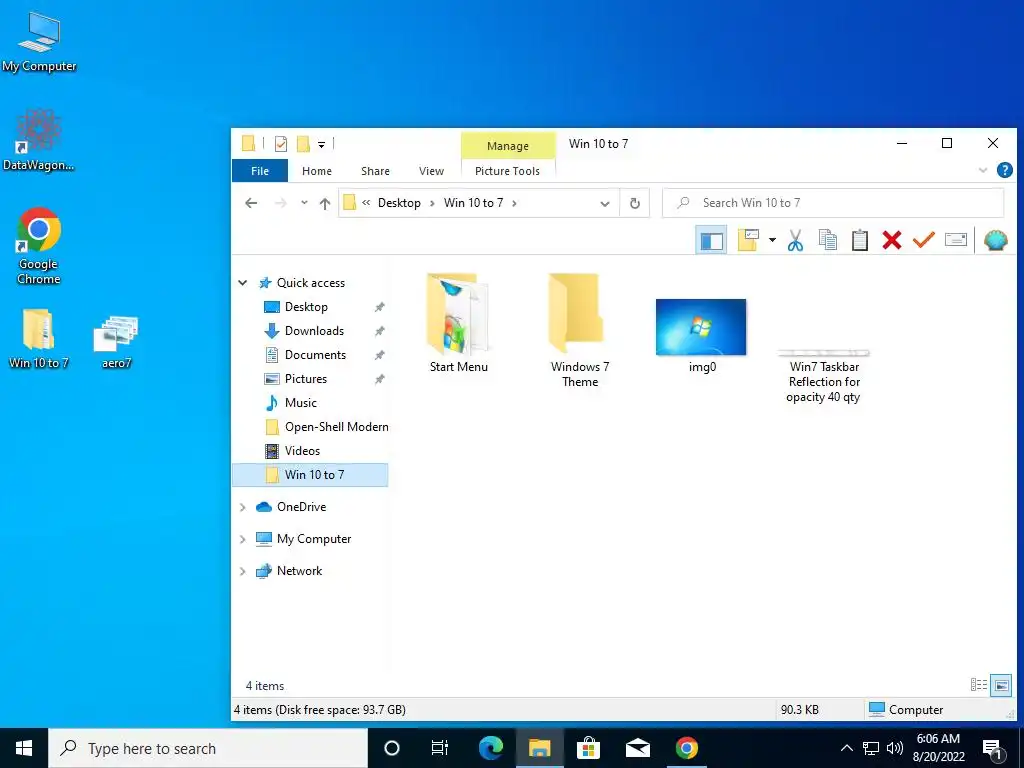1024x768 pixels.
Task: Click the Properties quick access toolbar icon
Action: (x=281, y=144)
